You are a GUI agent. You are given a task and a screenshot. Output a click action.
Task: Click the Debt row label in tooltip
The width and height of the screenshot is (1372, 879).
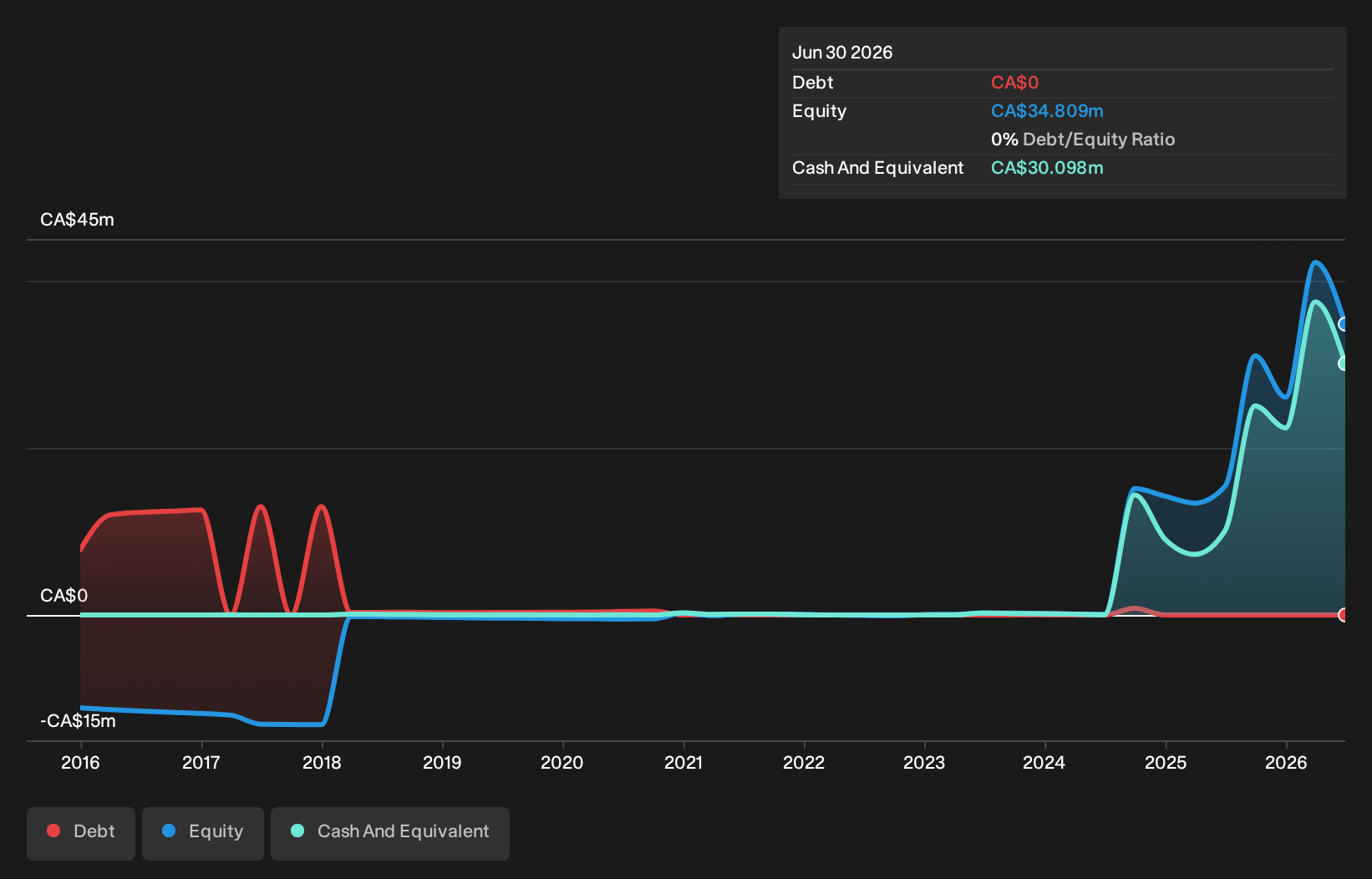[812, 83]
